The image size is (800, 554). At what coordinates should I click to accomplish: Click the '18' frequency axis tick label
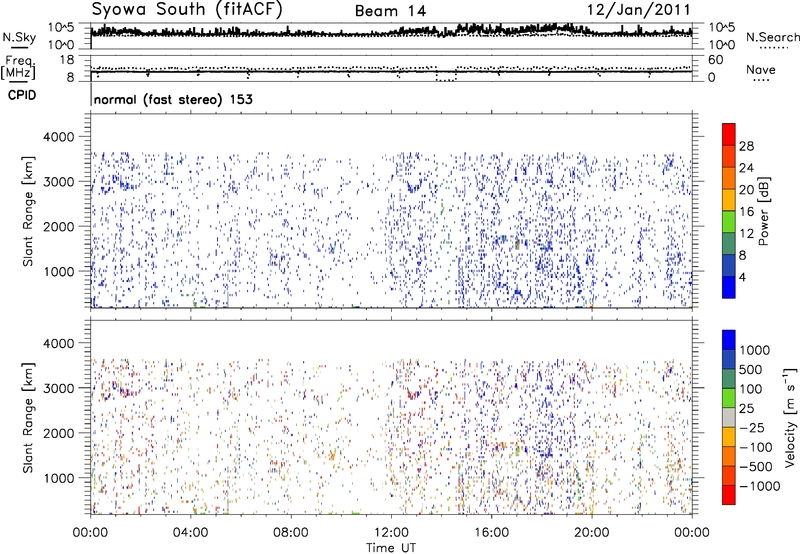67,60
